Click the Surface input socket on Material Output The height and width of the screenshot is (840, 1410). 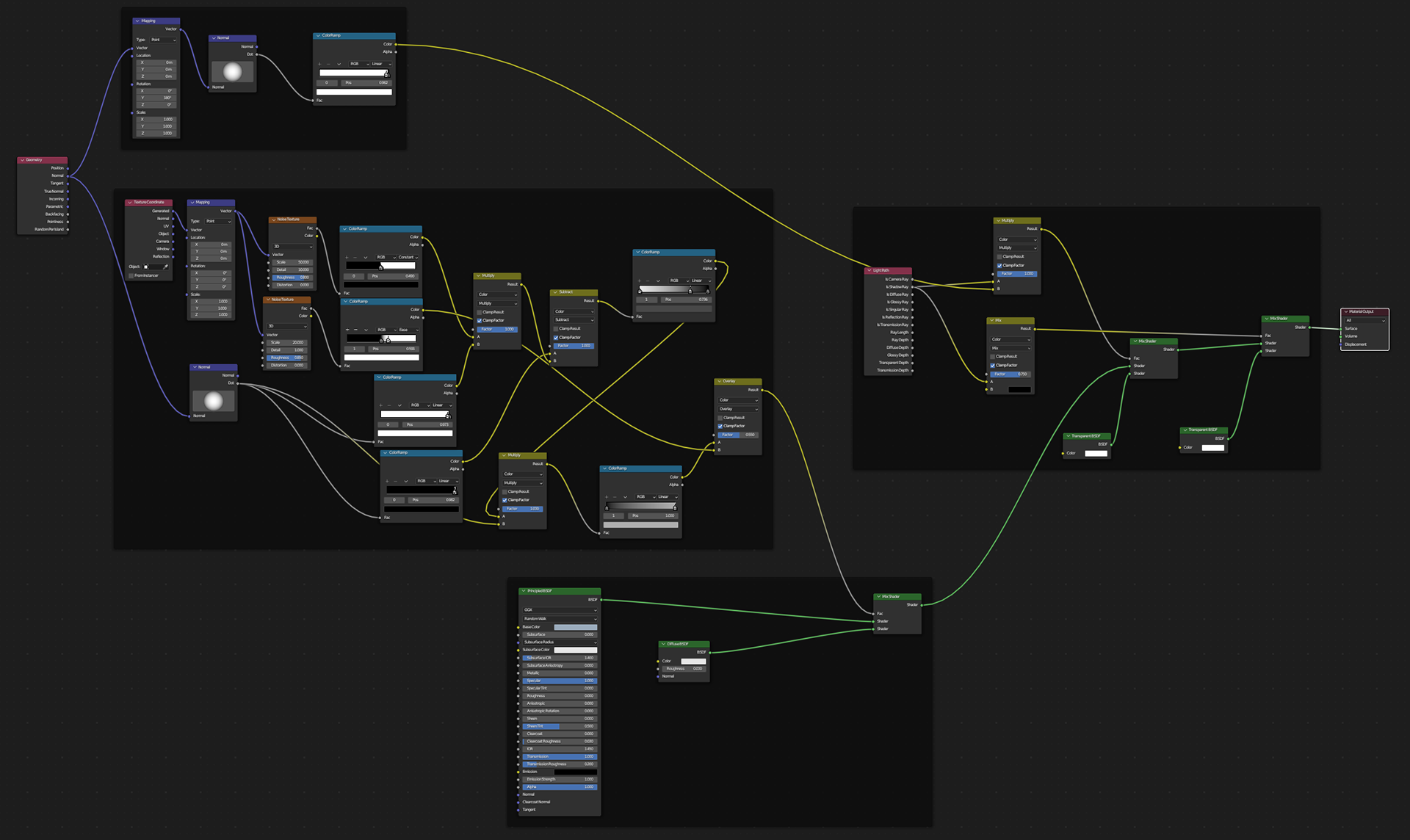coord(1341,328)
